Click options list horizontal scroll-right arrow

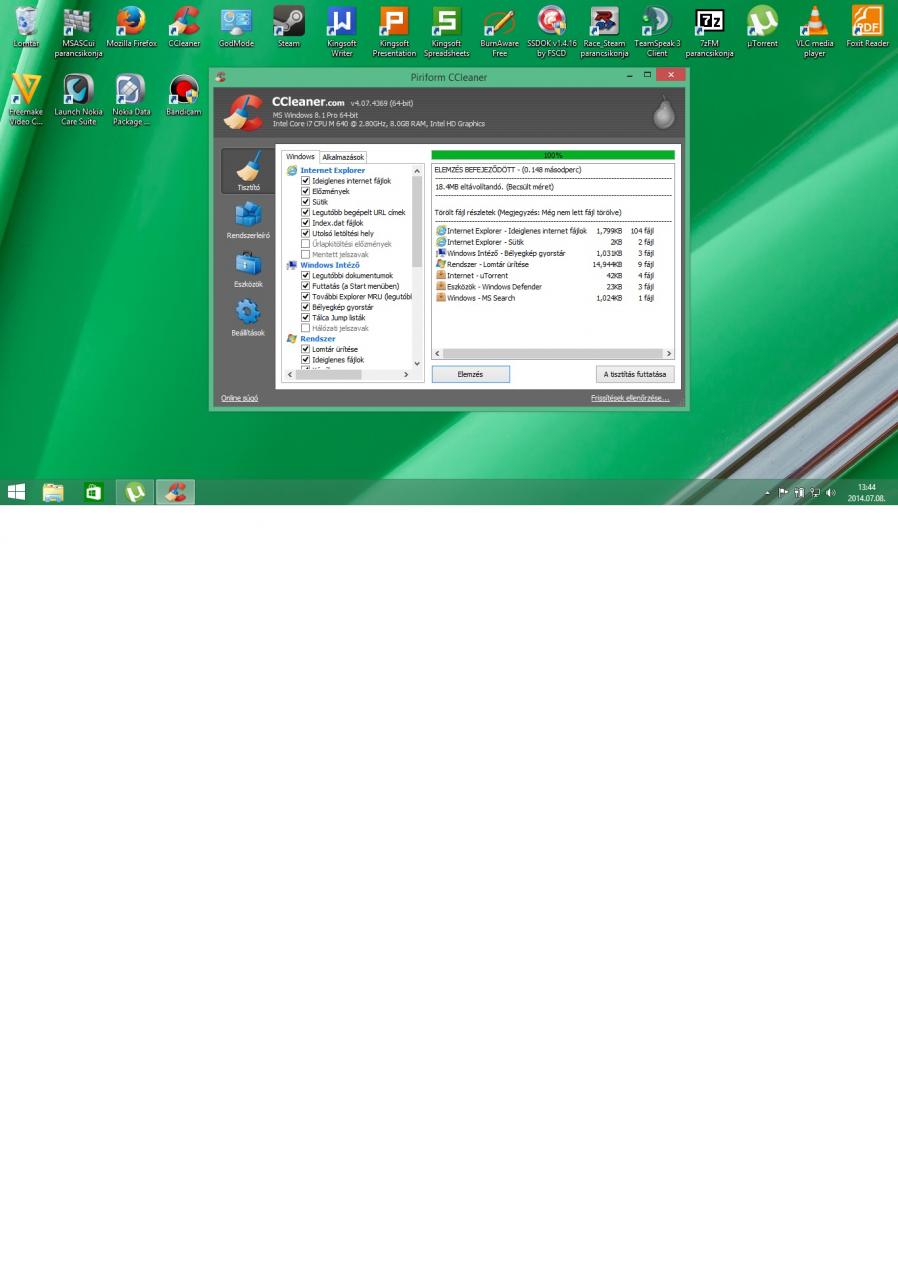pyautogui.click(x=406, y=374)
